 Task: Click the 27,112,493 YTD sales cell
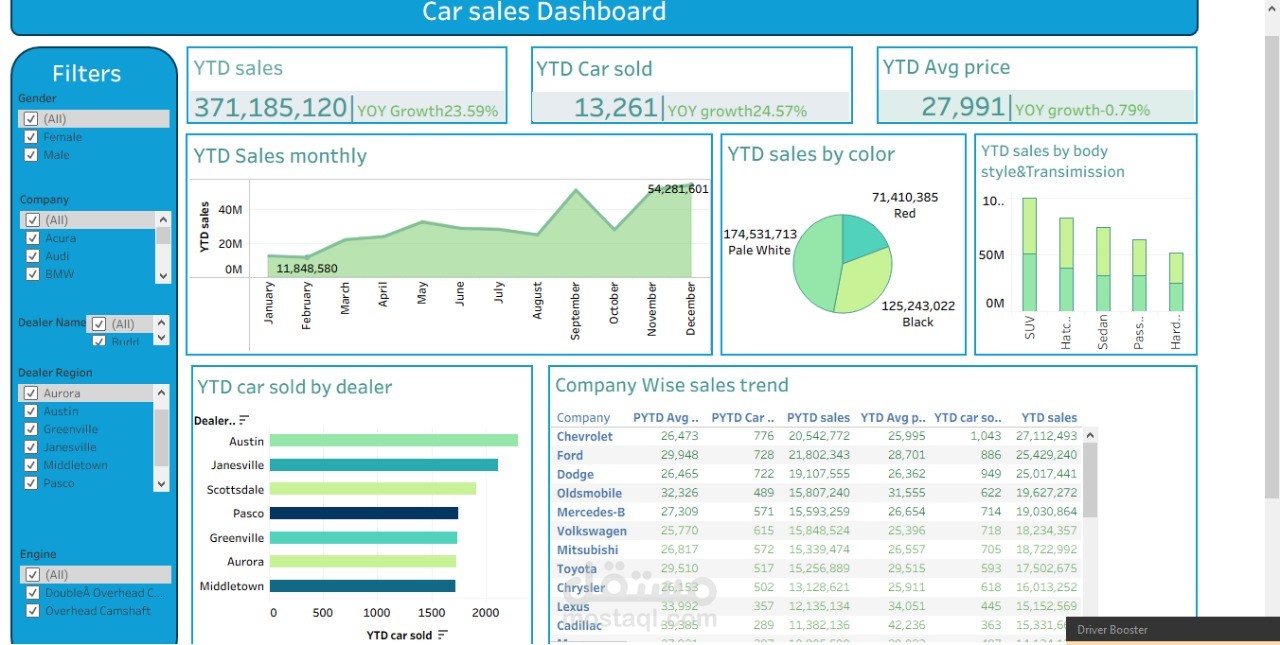click(x=1047, y=437)
